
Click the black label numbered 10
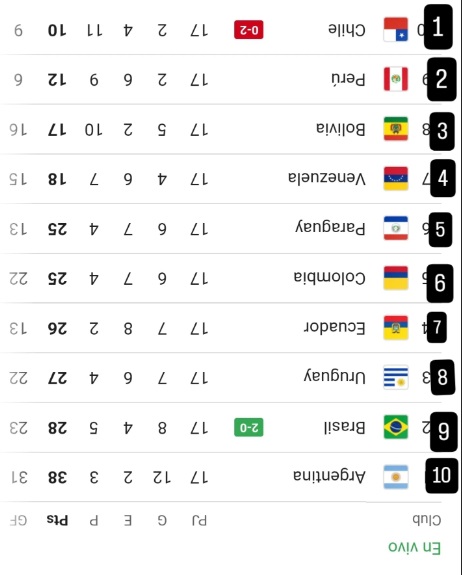442,475
